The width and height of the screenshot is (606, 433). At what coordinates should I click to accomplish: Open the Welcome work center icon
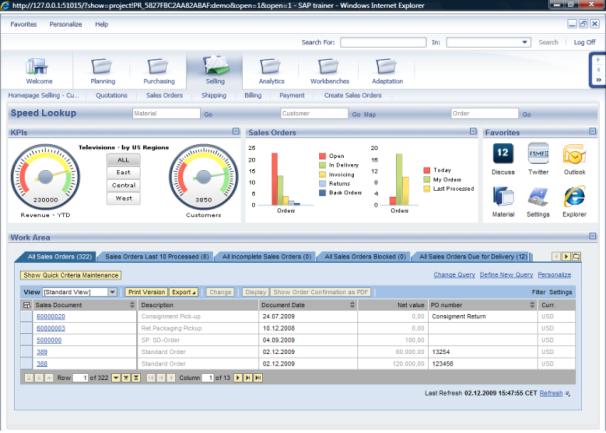point(37,66)
